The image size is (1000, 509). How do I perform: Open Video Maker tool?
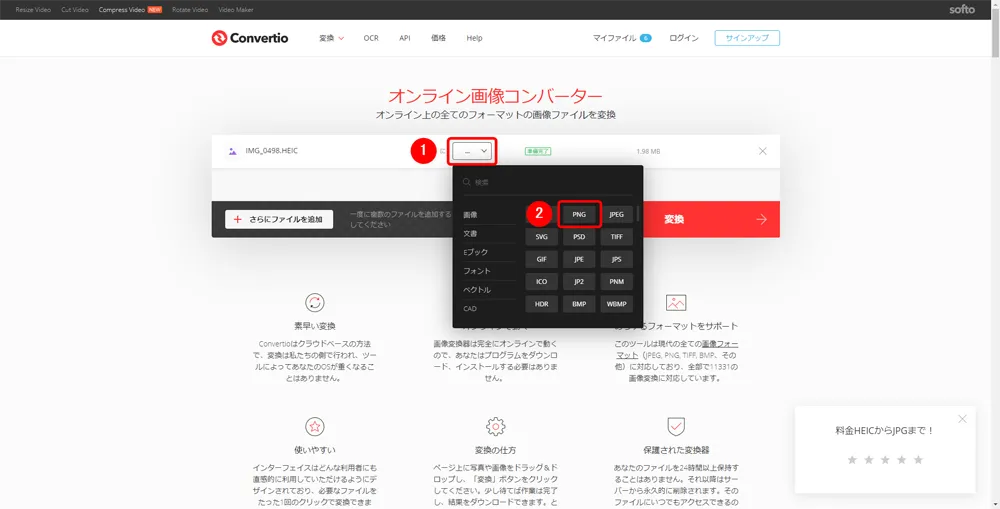tap(235, 10)
